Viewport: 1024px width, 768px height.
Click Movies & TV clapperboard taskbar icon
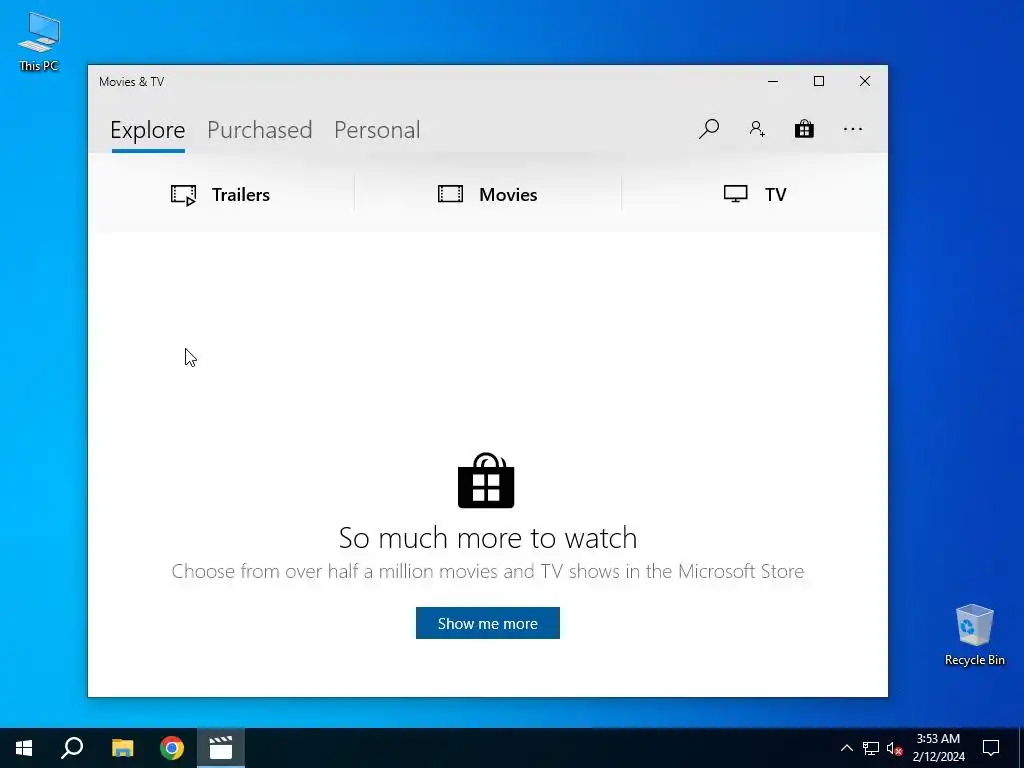(x=221, y=748)
